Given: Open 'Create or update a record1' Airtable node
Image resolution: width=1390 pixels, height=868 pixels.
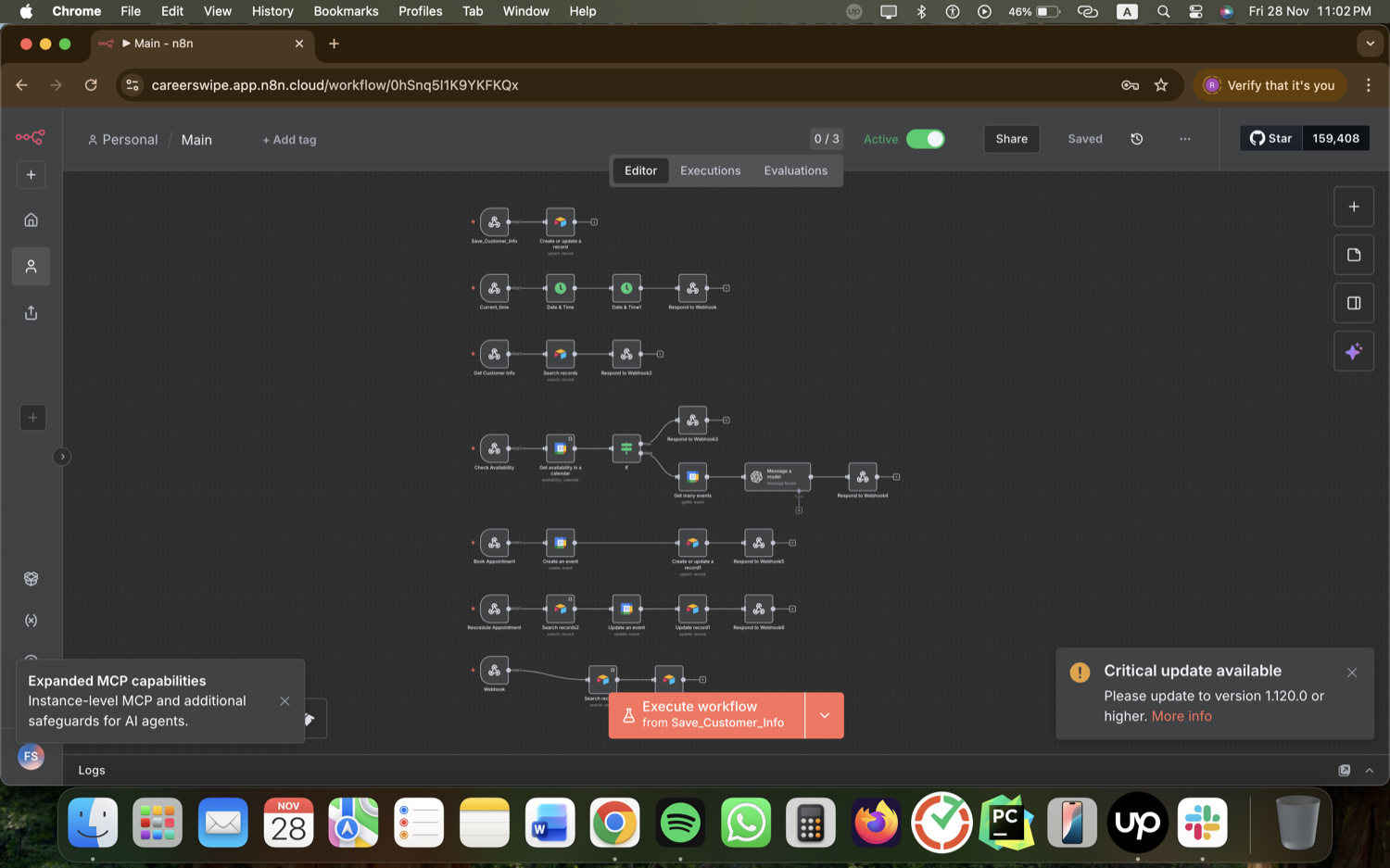Looking at the screenshot, I should tap(692, 543).
